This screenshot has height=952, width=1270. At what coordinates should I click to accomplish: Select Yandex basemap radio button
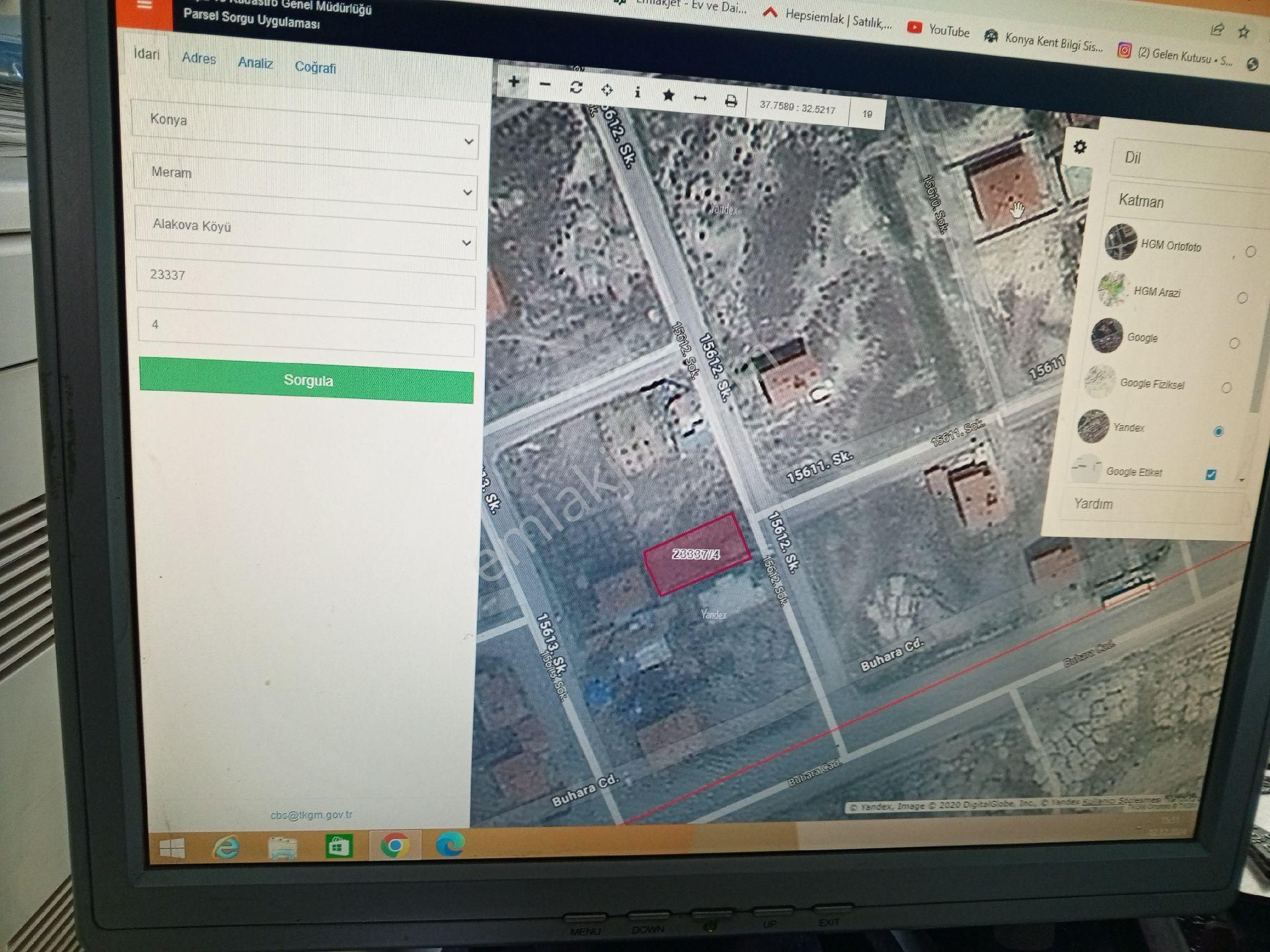pyautogui.click(x=1218, y=432)
